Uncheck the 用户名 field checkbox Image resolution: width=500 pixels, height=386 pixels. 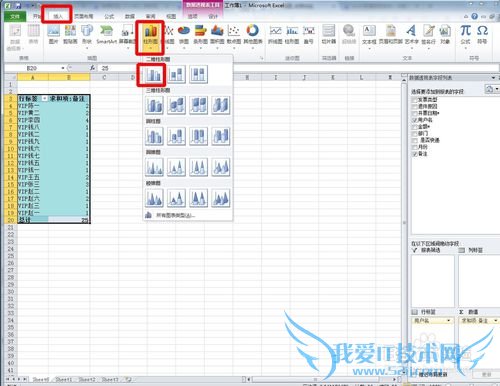click(415, 120)
